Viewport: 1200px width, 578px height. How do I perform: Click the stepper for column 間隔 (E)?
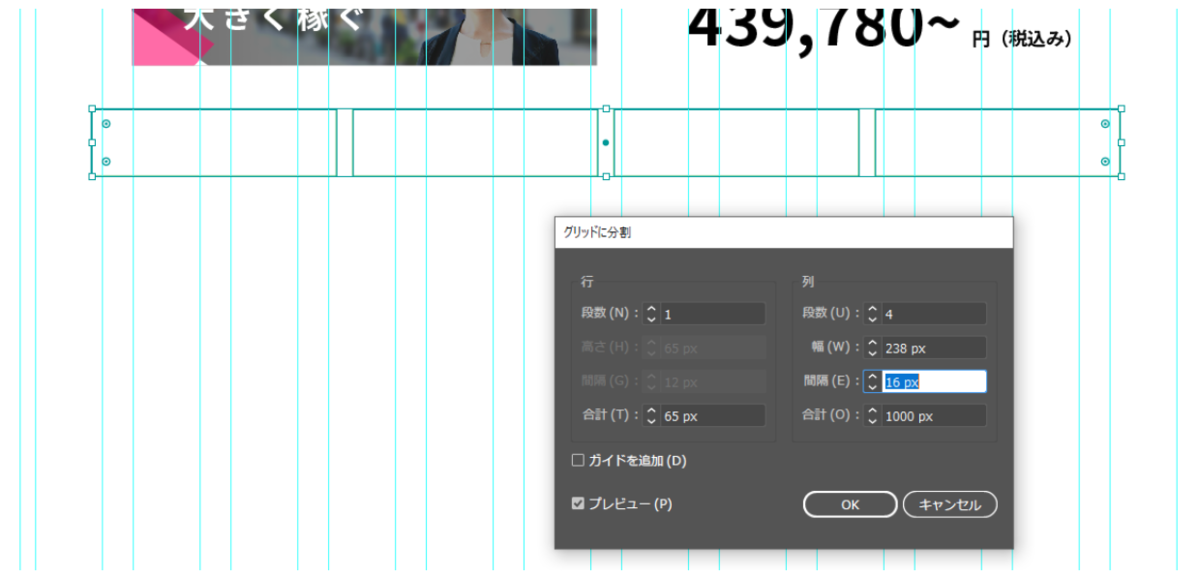click(x=872, y=382)
